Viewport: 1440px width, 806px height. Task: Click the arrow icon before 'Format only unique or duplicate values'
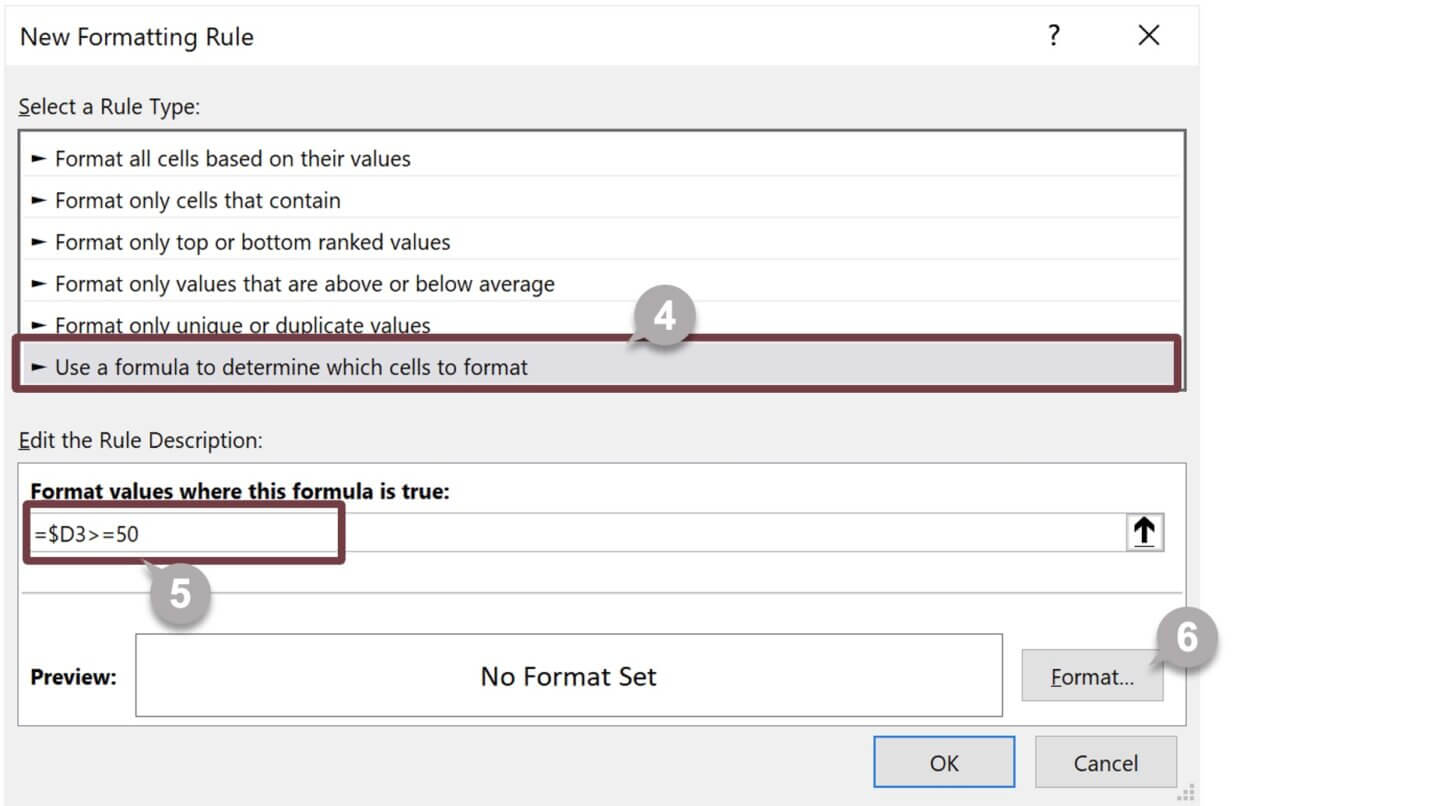[x=38, y=325]
